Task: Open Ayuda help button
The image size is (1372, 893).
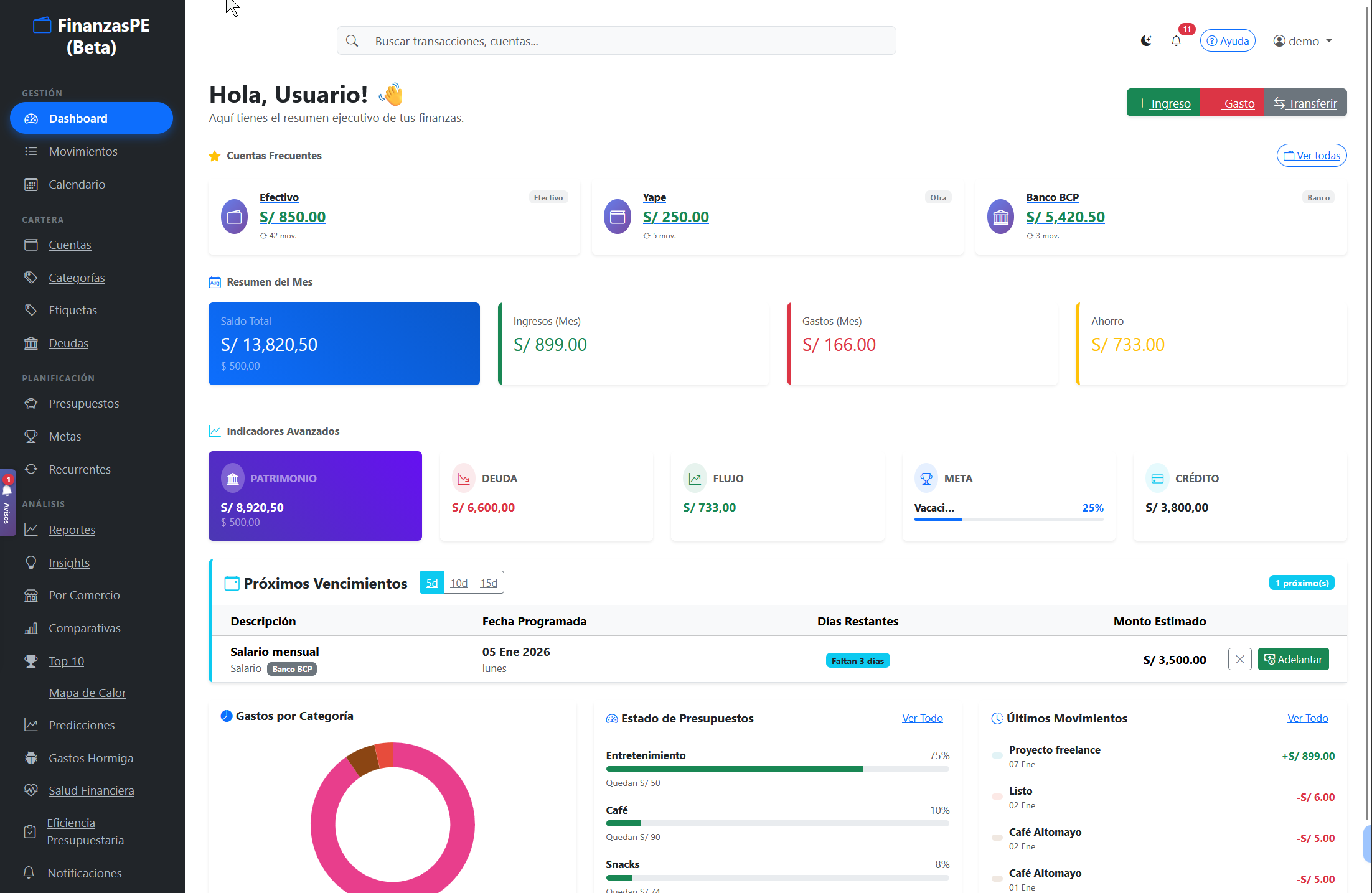Action: tap(1228, 41)
